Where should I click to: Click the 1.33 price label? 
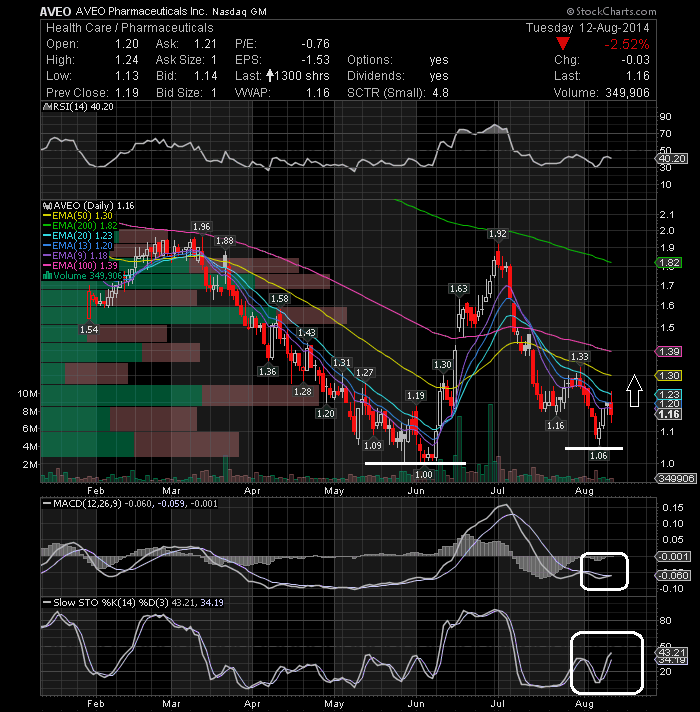580,357
